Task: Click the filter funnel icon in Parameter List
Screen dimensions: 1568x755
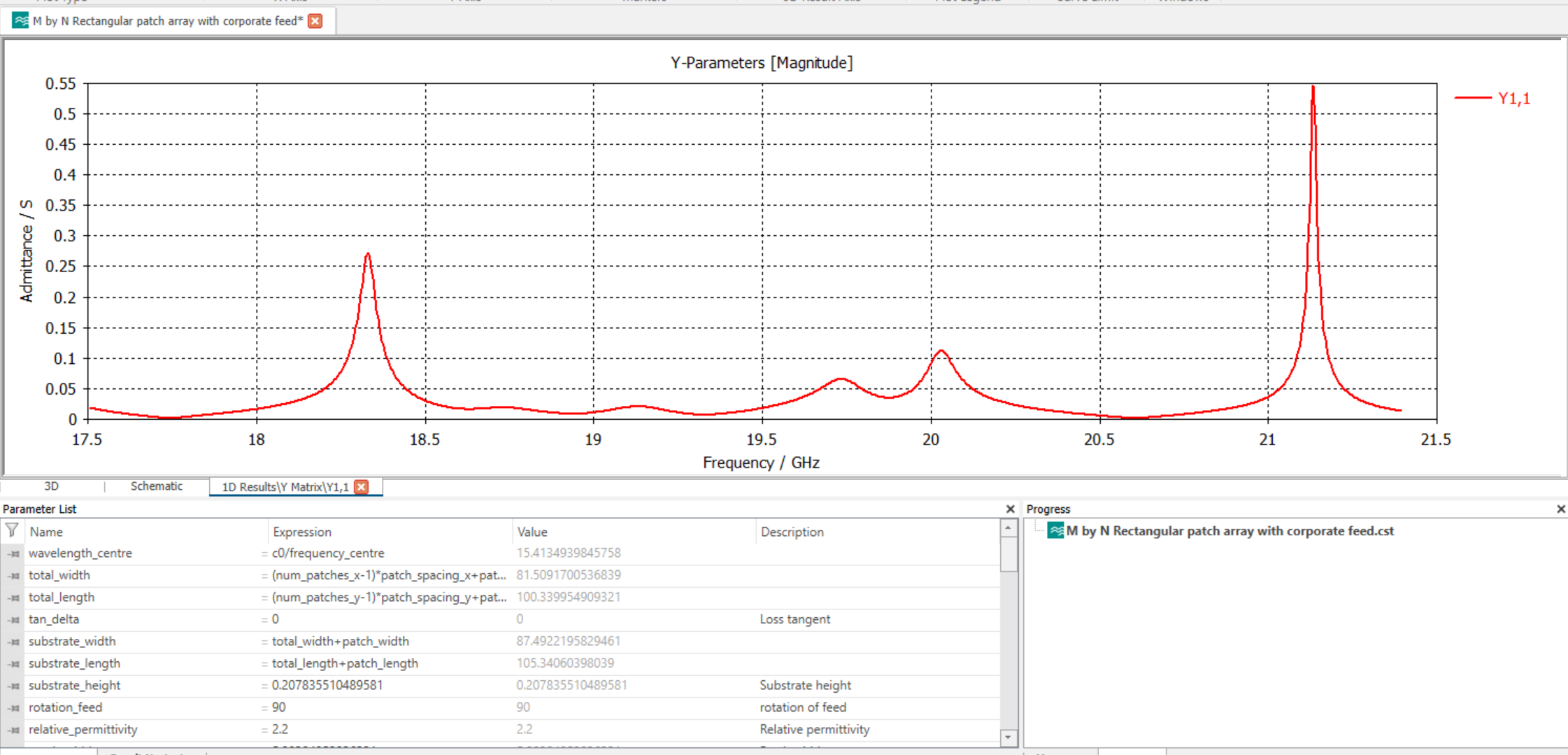Action: 12,531
